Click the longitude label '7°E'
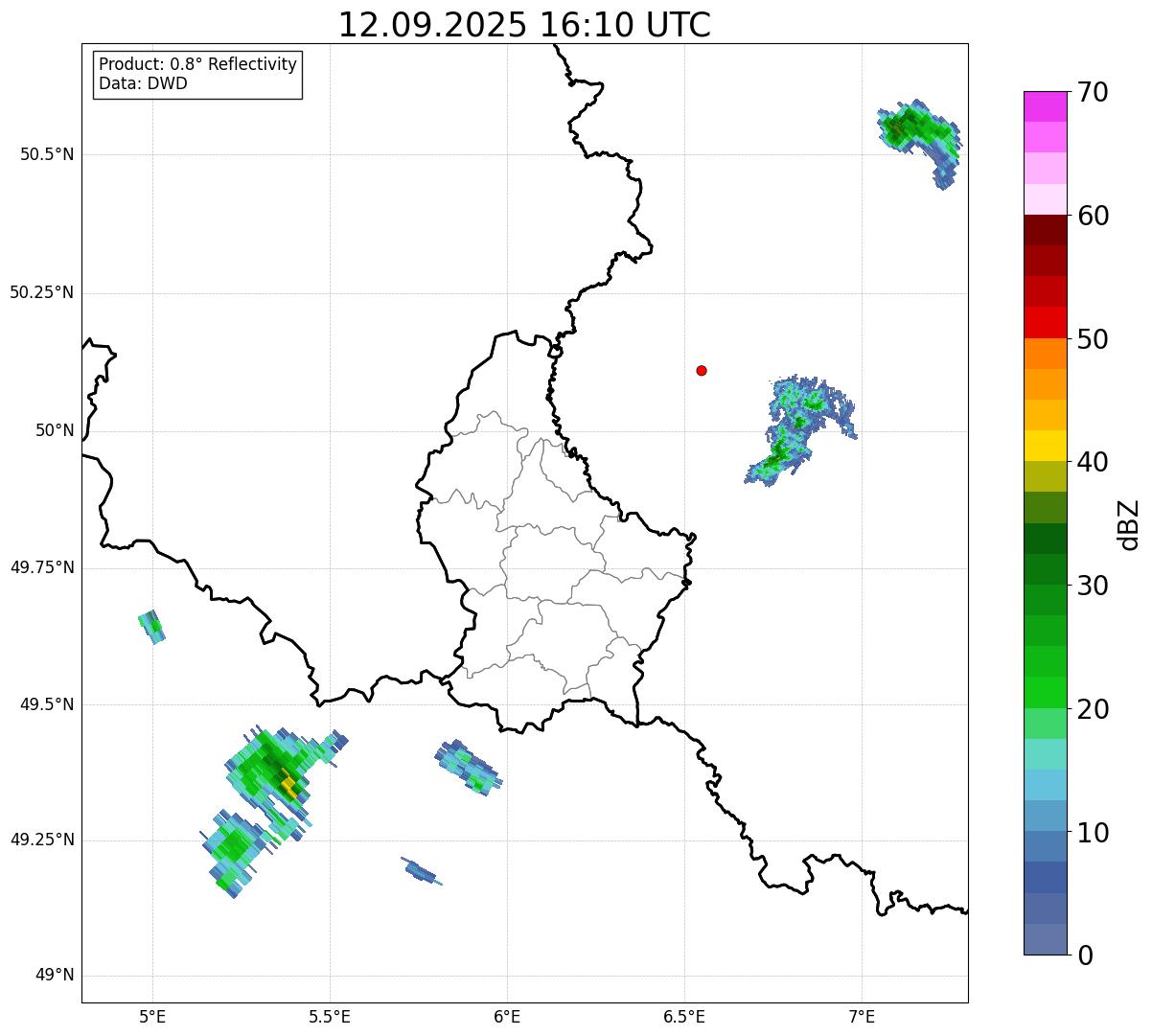The image size is (1152, 1036). 863,1016
